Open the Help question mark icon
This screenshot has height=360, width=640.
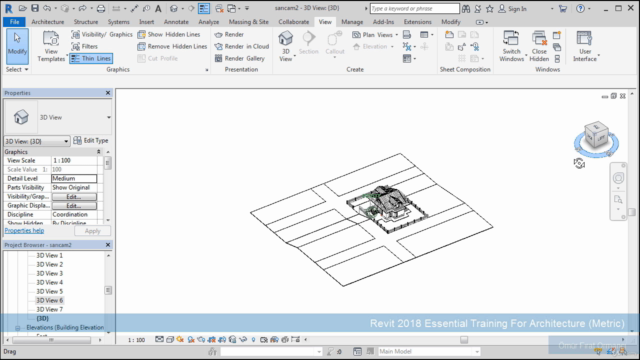(580, 9)
